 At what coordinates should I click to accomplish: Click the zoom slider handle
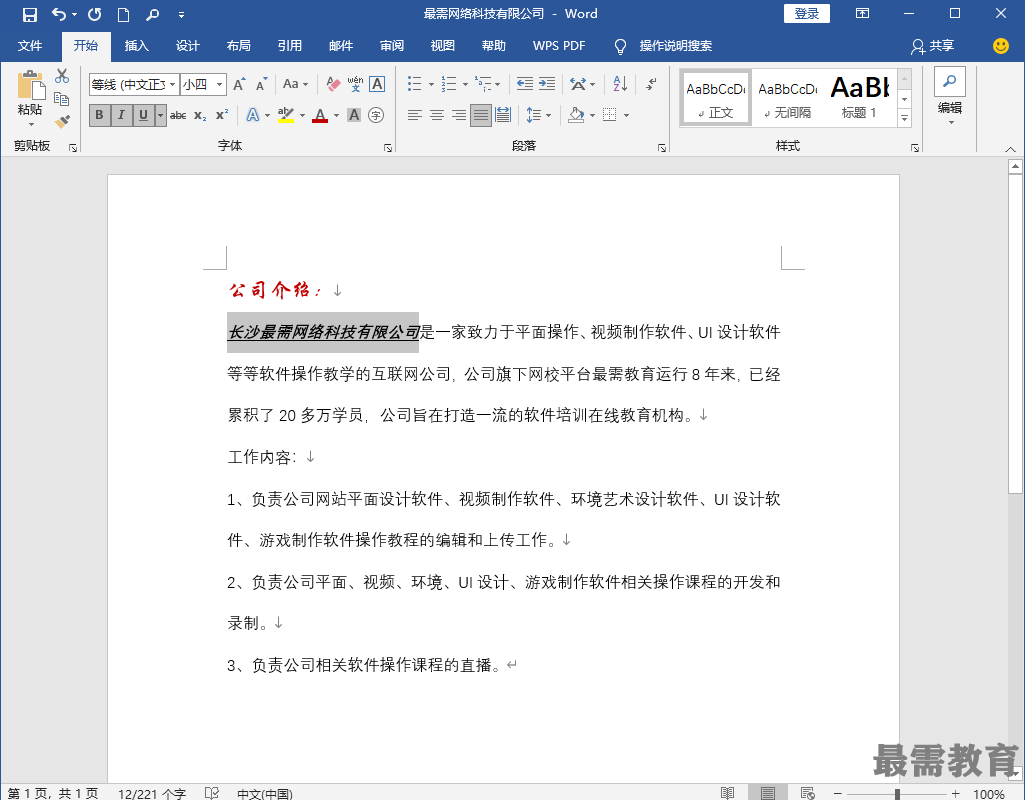tap(898, 793)
